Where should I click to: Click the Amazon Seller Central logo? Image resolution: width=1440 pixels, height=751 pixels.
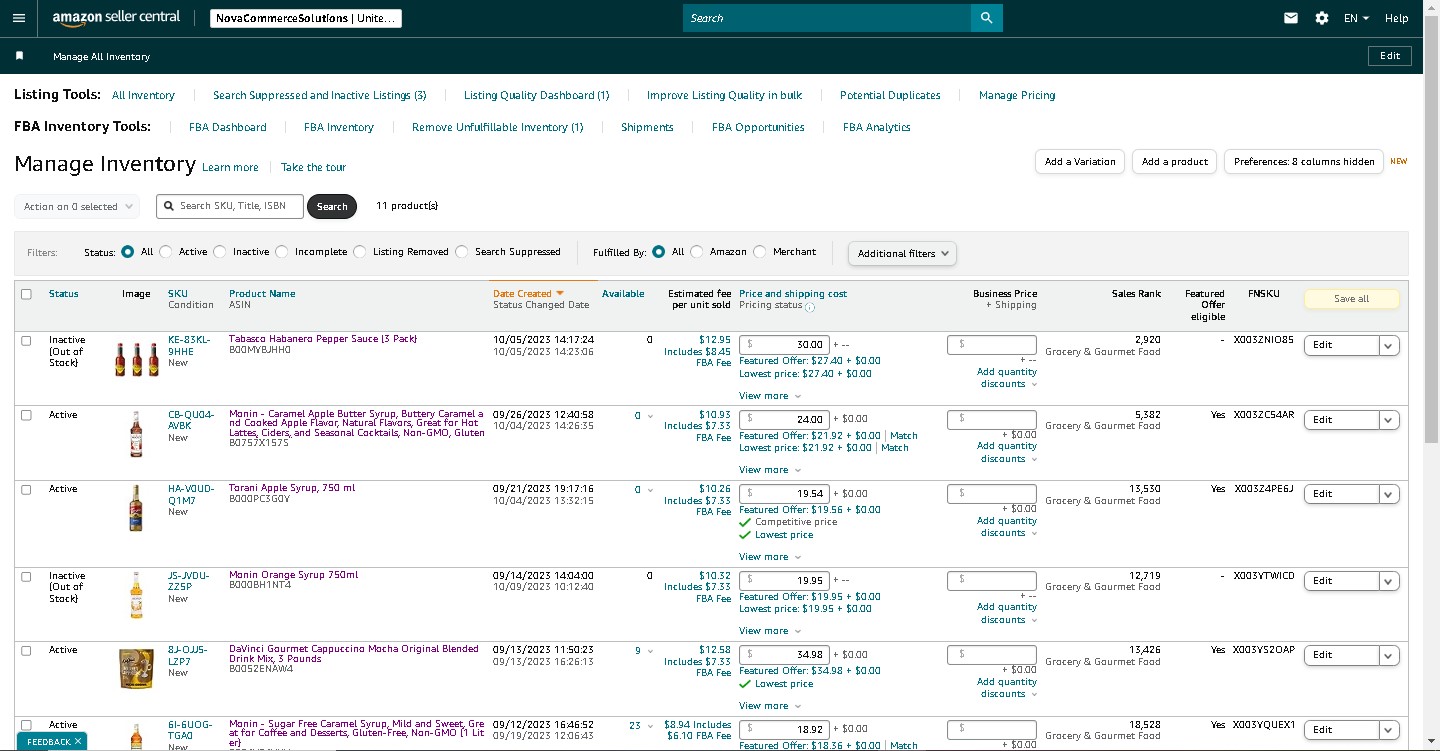[116, 18]
